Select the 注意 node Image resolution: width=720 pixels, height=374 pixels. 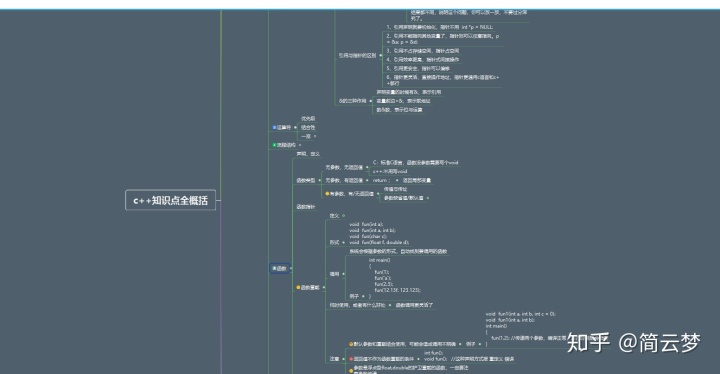click(334, 359)
